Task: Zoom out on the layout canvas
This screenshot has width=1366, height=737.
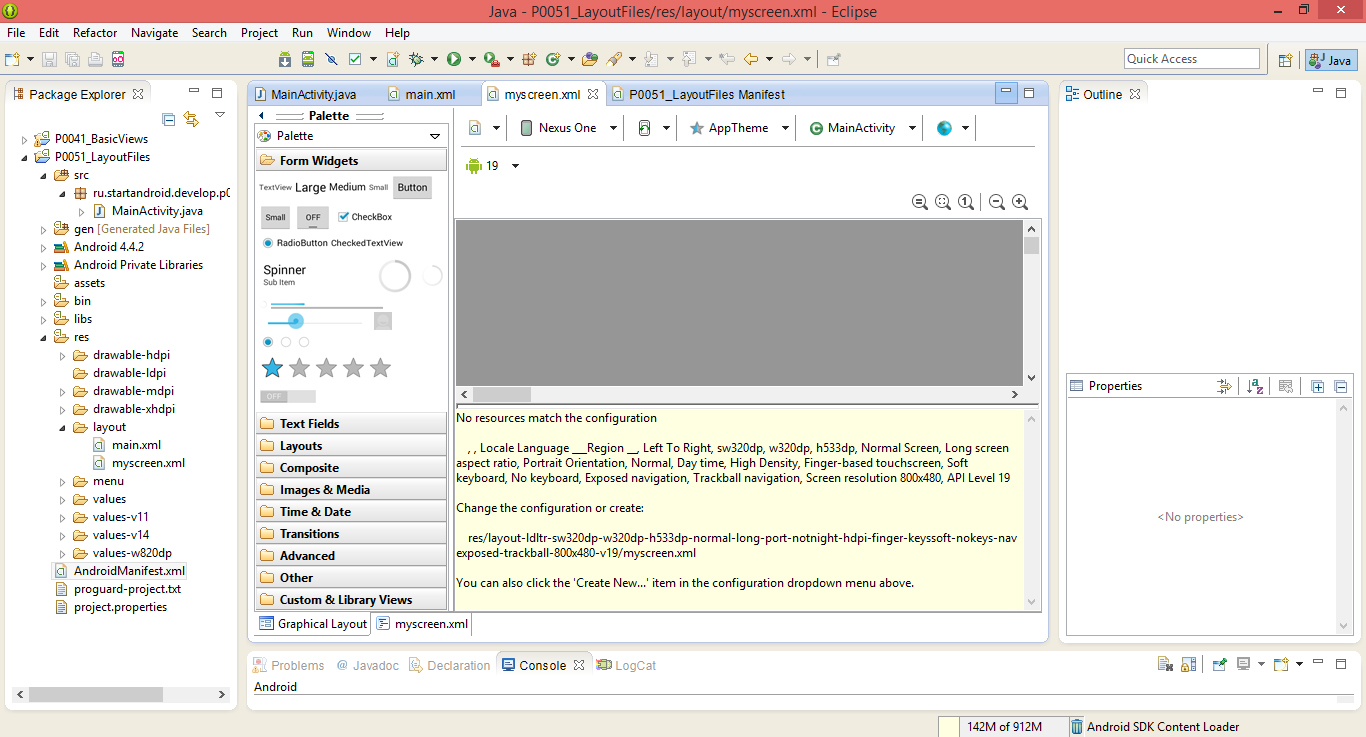Action: coord(997,202)
